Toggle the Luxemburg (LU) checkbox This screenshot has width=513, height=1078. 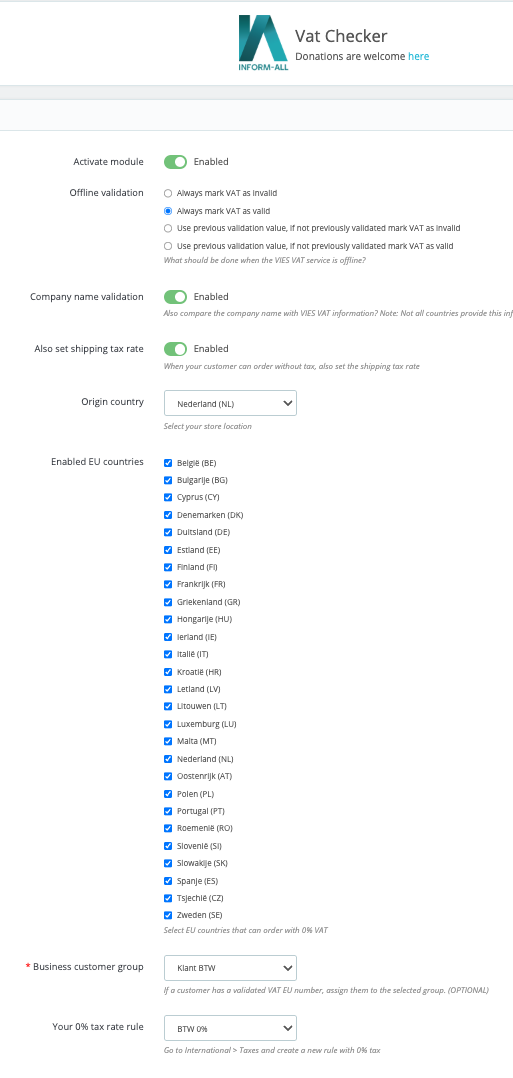168,724
